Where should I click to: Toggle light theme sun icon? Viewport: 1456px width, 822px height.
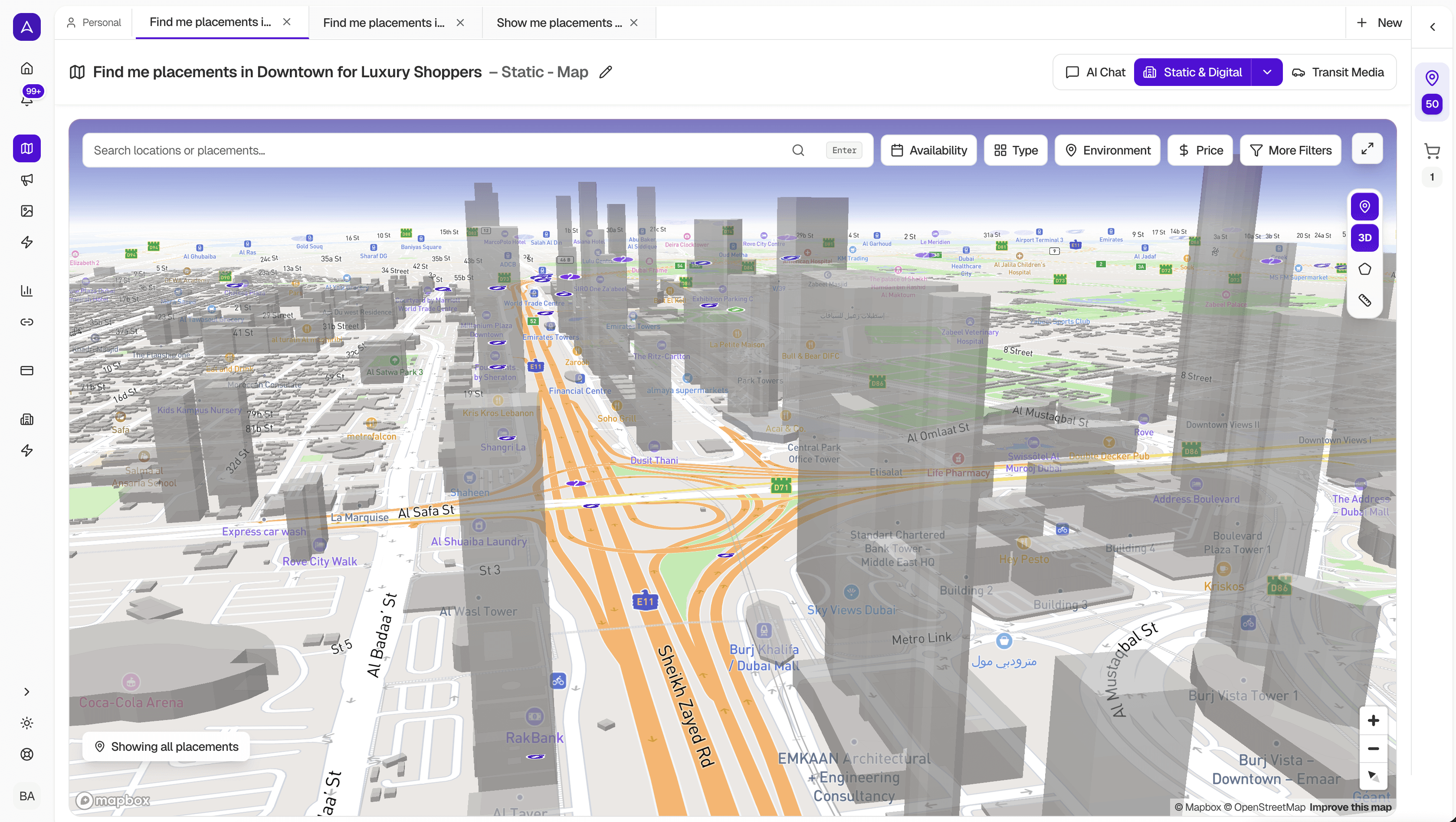coord(26,723)
